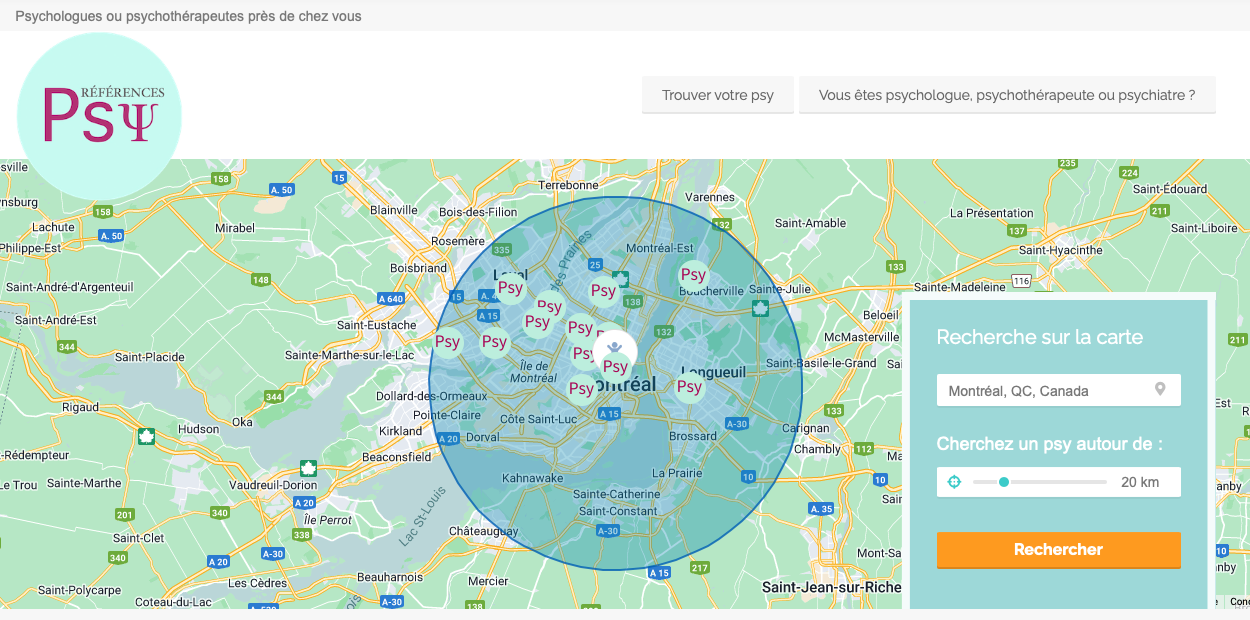The width and height of the screenshot is (1250, 620).
Task: Click the route 335 shield near Laval
Action: [x=502, y=249]
